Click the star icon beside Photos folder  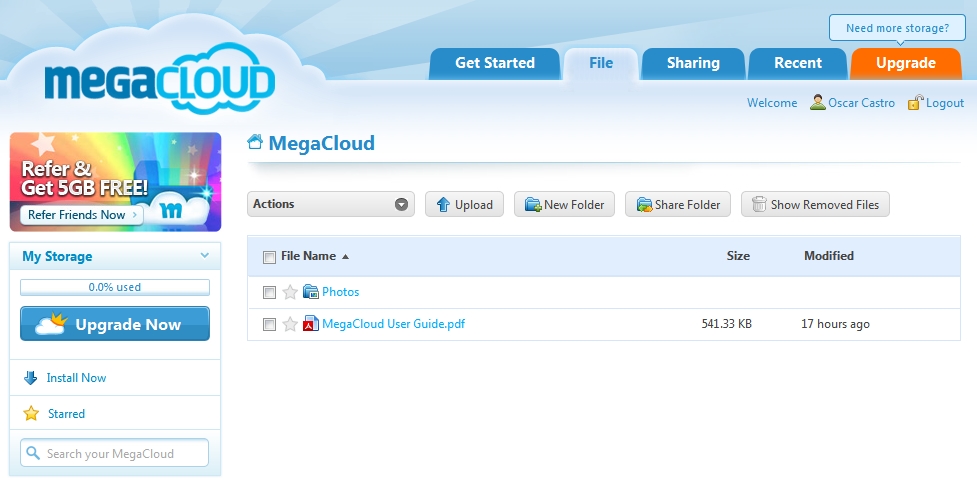[290, 292]
